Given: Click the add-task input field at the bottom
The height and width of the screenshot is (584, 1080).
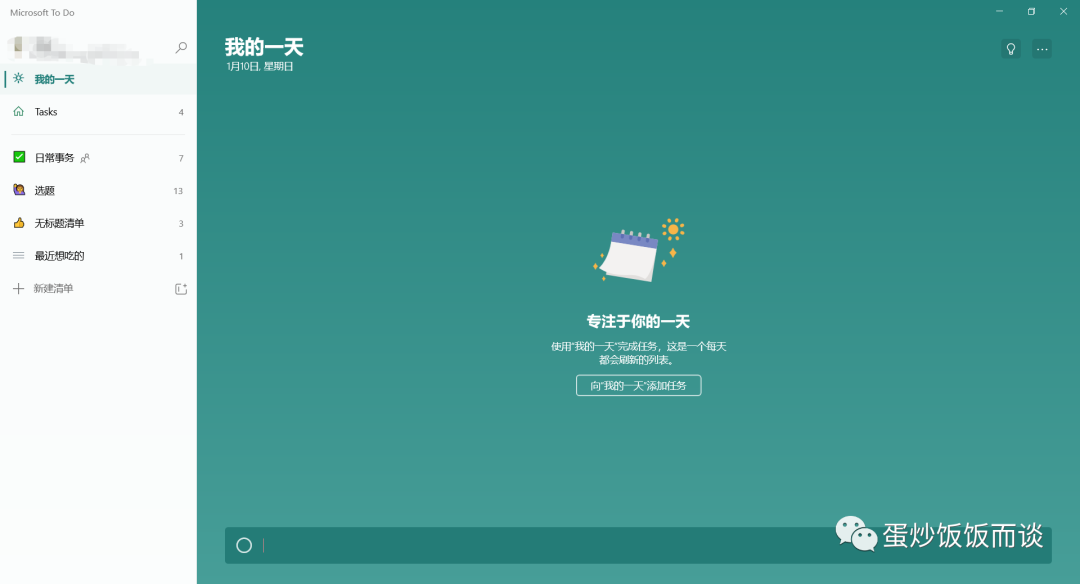Looking at the screenshot, I should [x=600, y=545].
